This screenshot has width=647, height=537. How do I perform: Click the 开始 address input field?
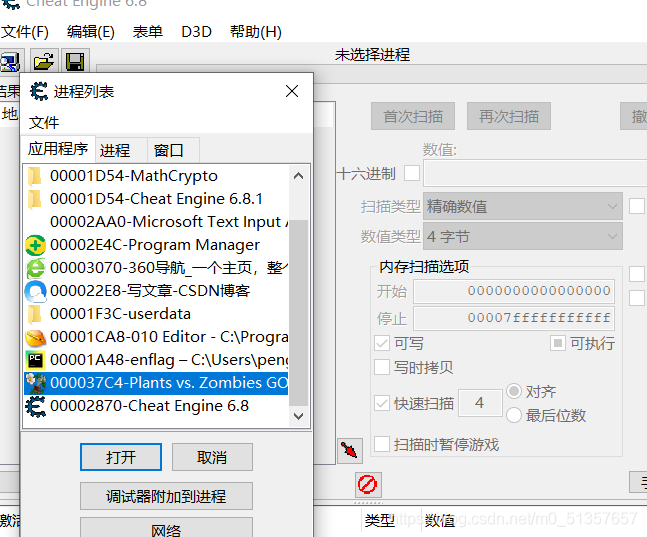514,291
